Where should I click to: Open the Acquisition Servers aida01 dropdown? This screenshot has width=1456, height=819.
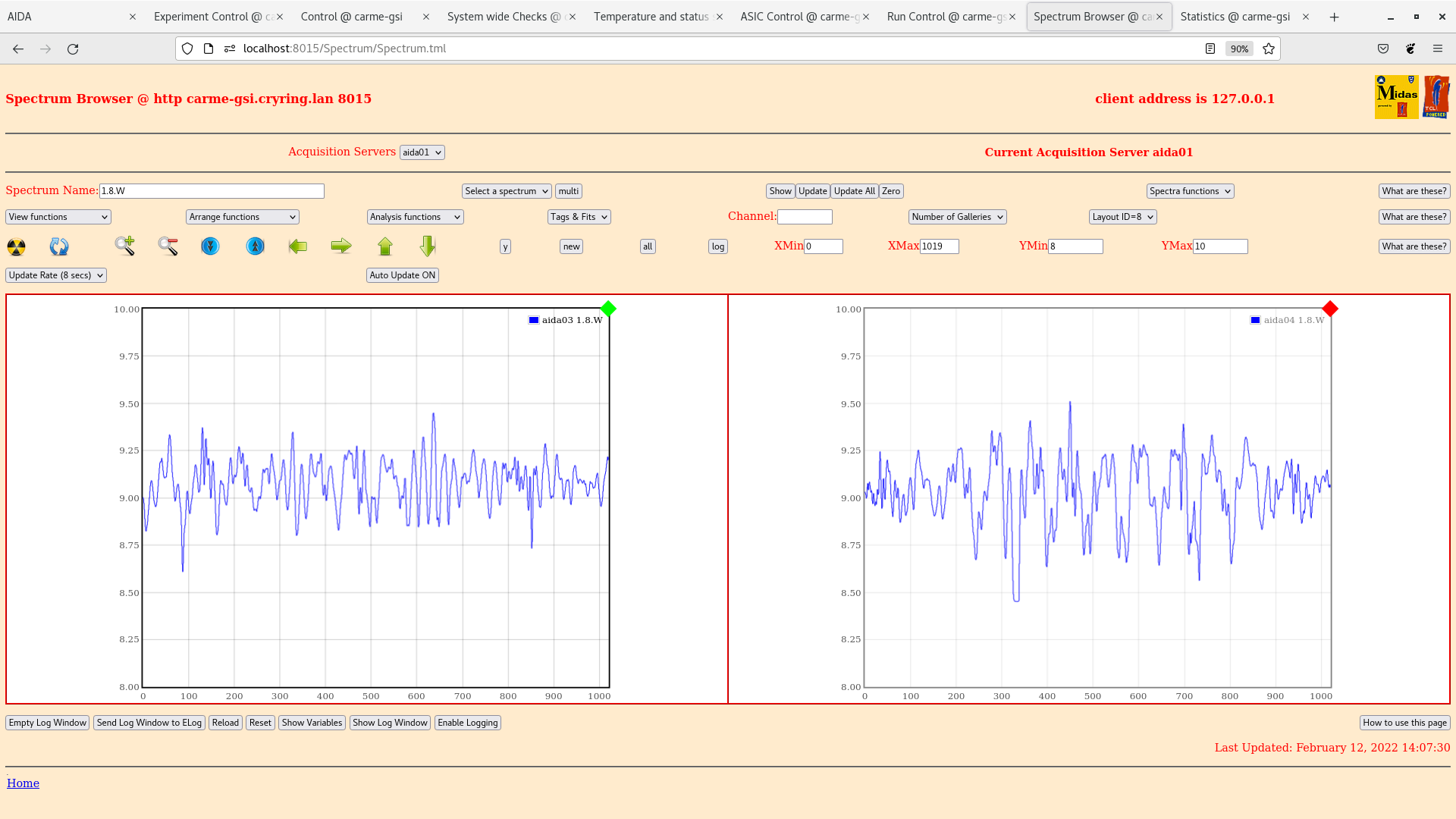pyautogui.click(x=422, y=152)
